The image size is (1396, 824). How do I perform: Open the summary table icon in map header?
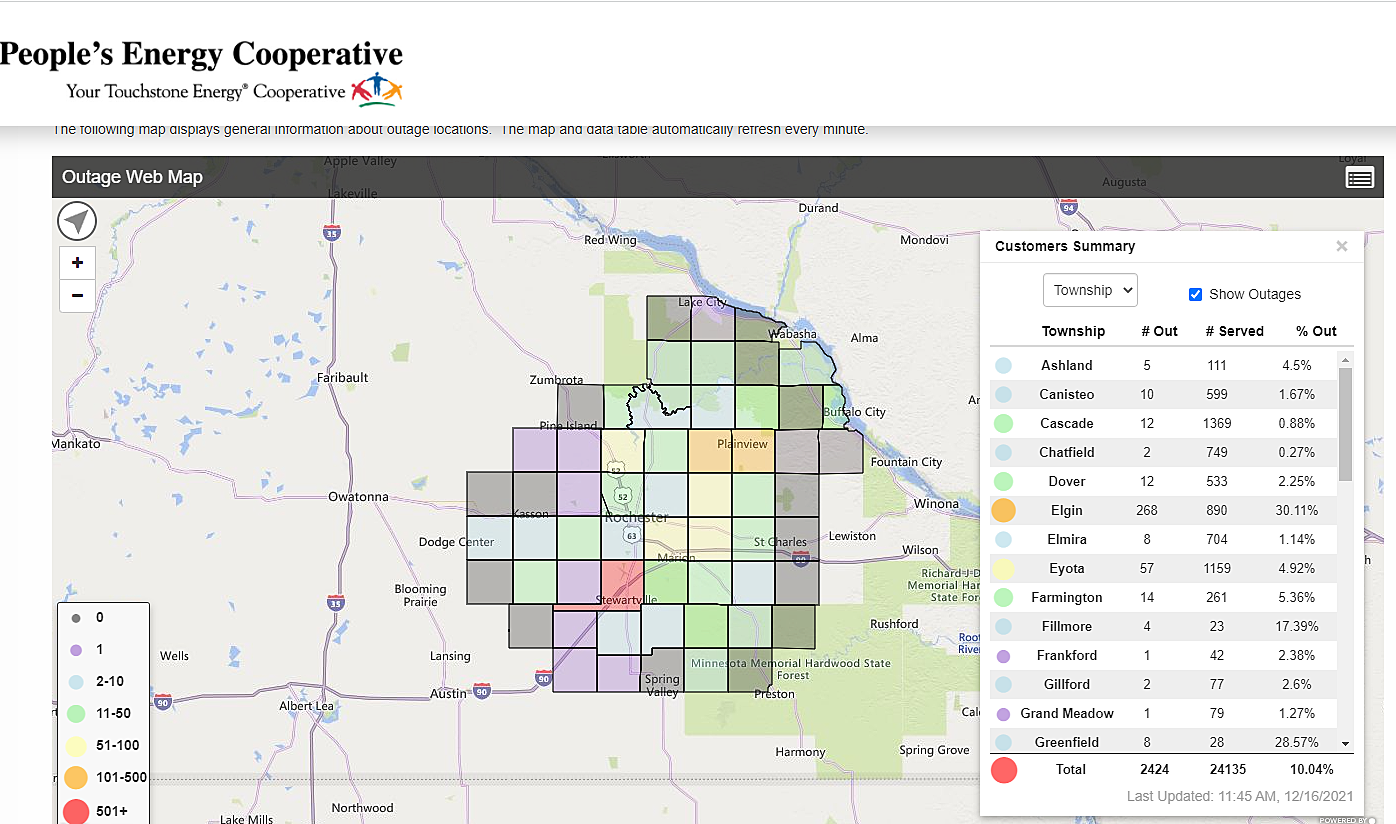[x=1359, y=178]
